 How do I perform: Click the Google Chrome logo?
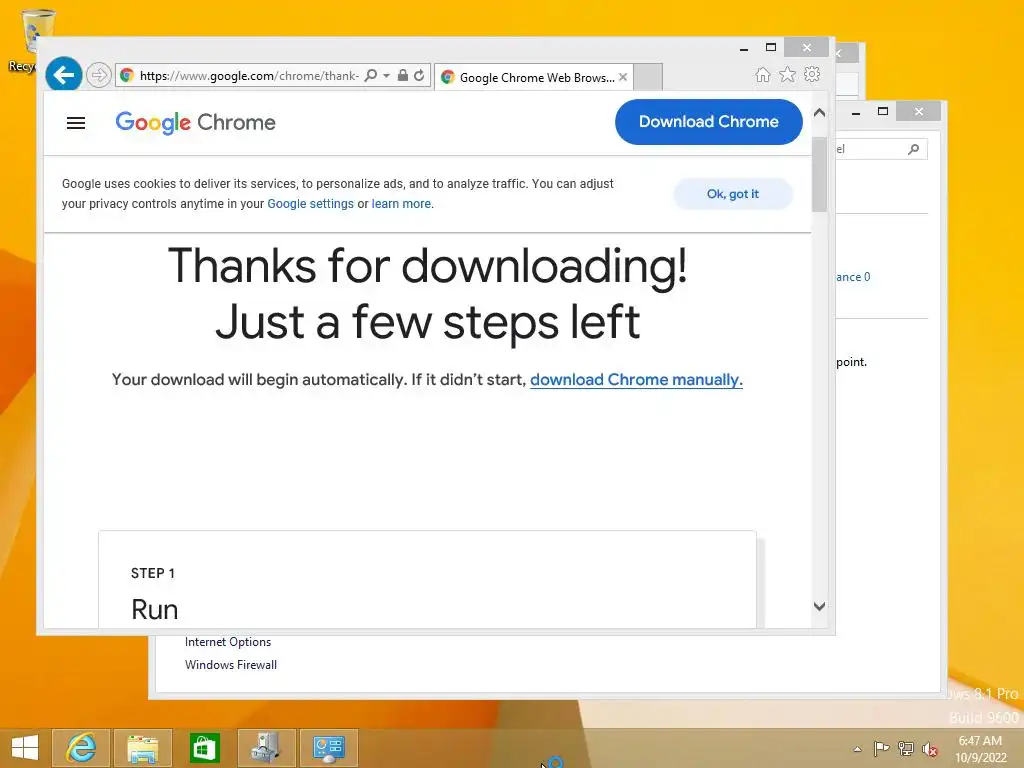click(x=195, y=122)
